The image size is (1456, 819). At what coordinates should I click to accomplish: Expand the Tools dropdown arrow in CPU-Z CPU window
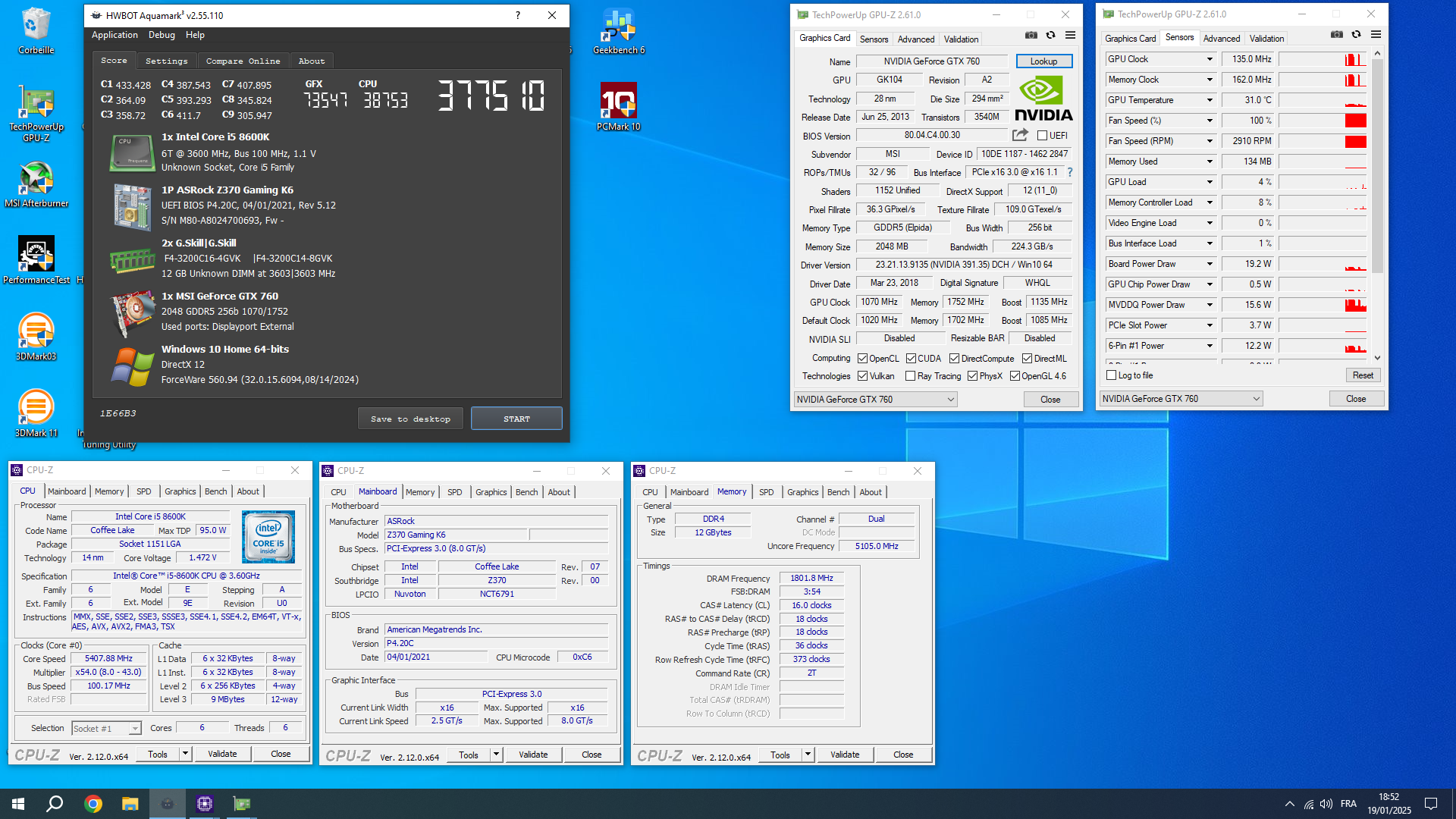pyautogui.click(x=185, y=754)
